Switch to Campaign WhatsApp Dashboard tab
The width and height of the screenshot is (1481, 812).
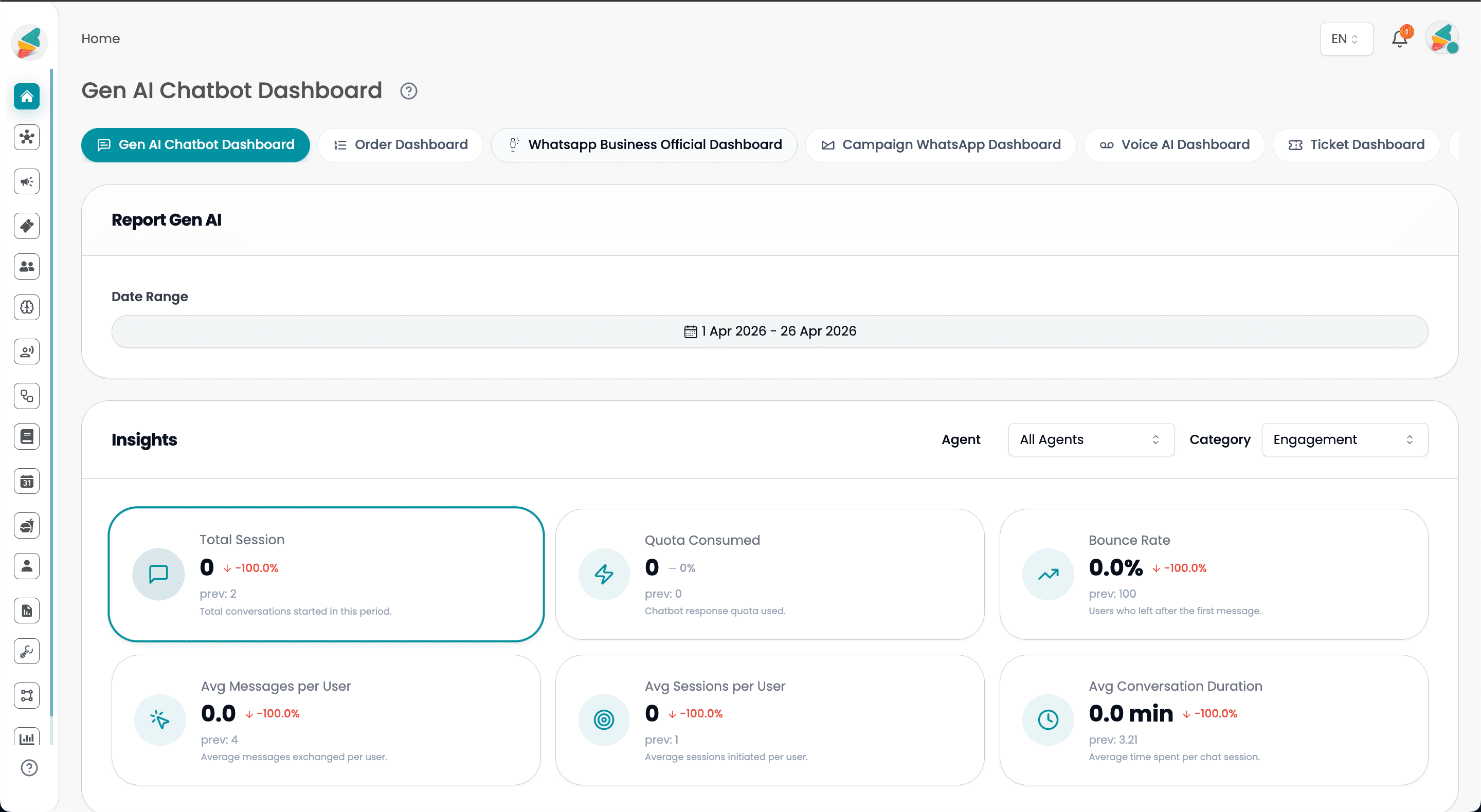click(941, 145)
